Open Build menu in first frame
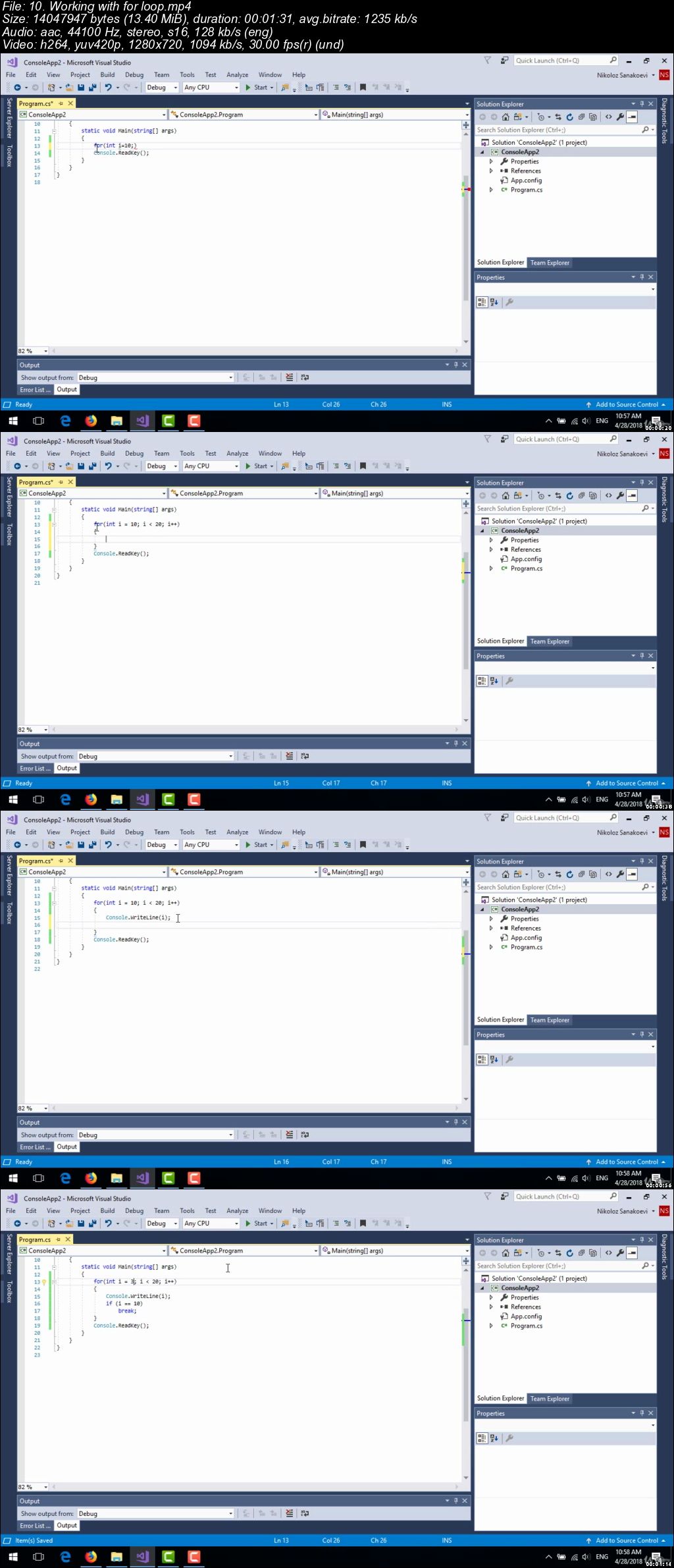 pyautogui.click(x=107, y=75)
